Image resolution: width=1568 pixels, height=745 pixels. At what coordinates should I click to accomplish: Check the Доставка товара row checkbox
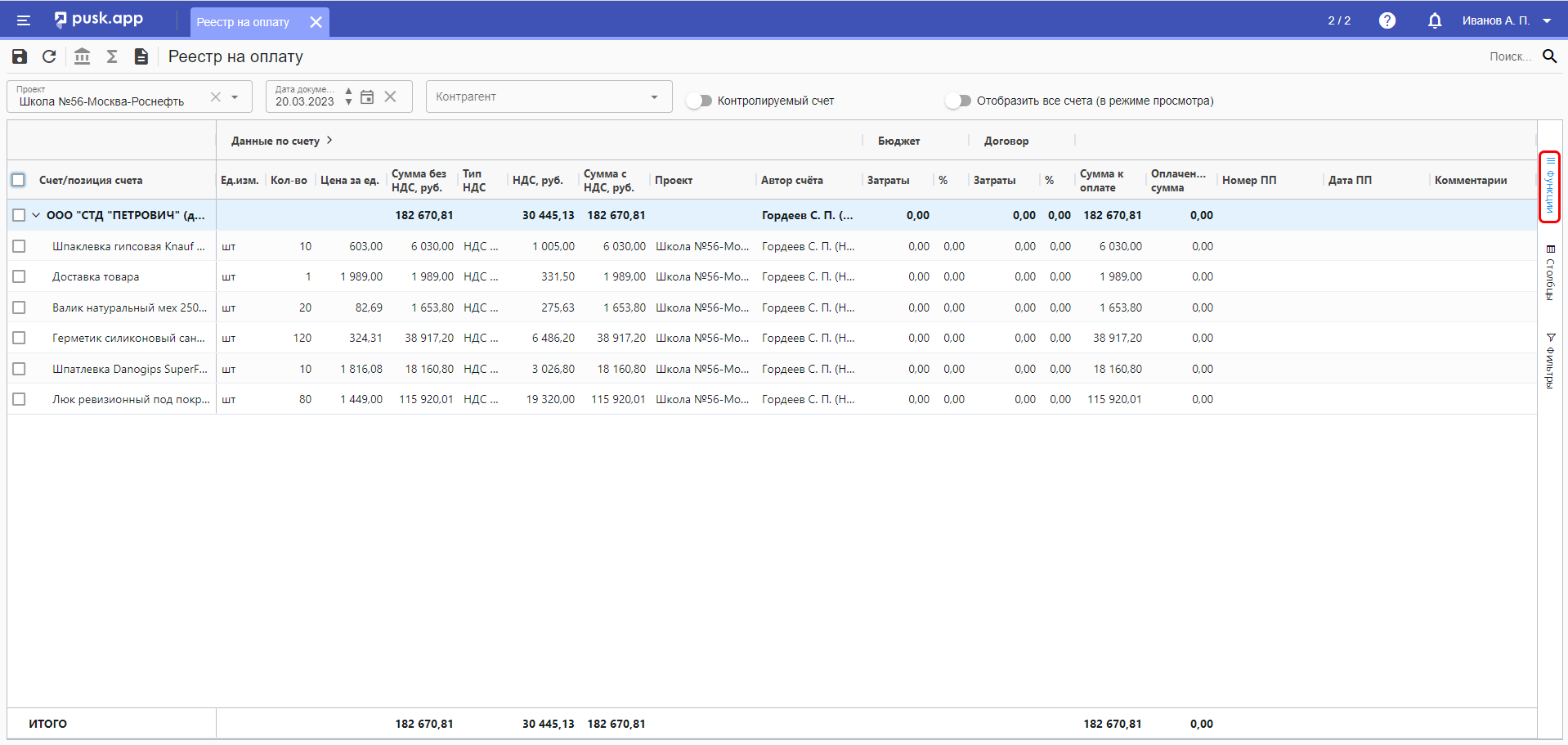20,276
